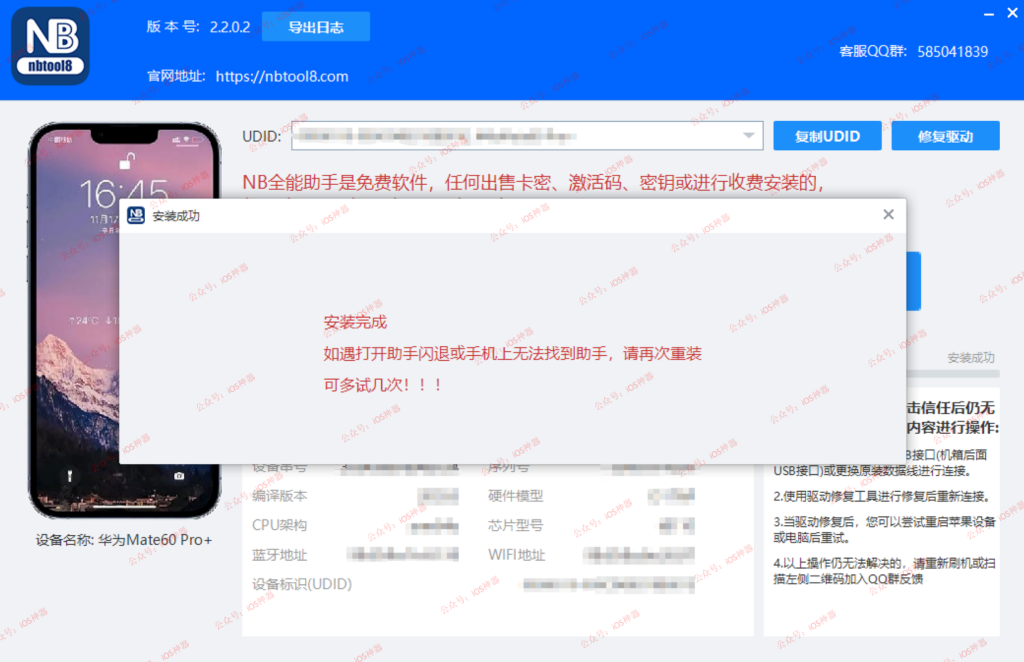1024x662 pixels.
Task: Click the 可多试几次 message line
Action: coord(383,385)
